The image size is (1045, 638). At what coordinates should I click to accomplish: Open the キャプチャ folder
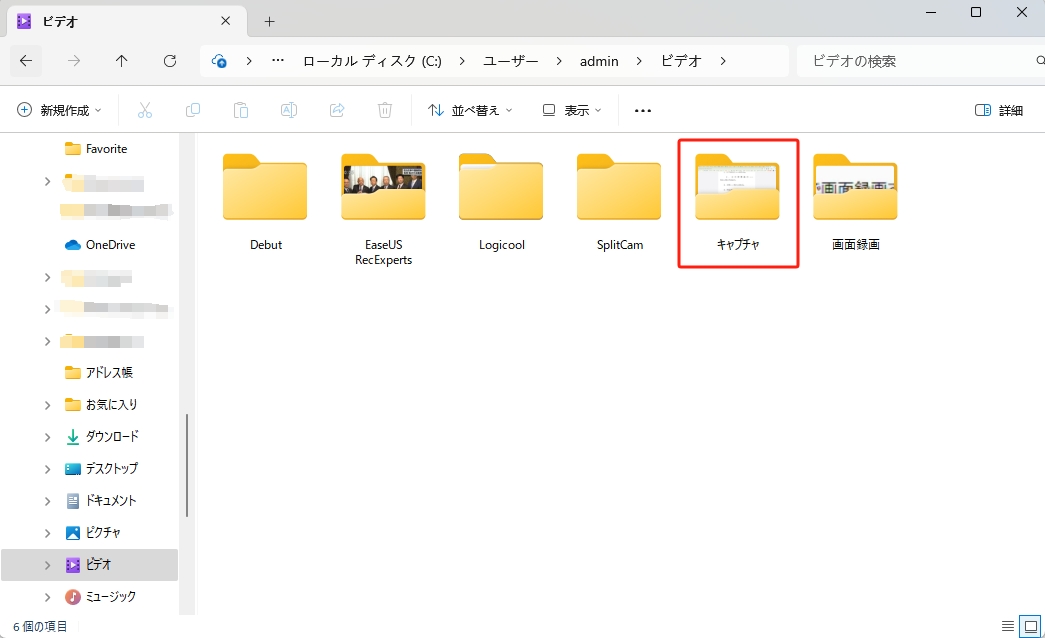[x=738, y=197]
